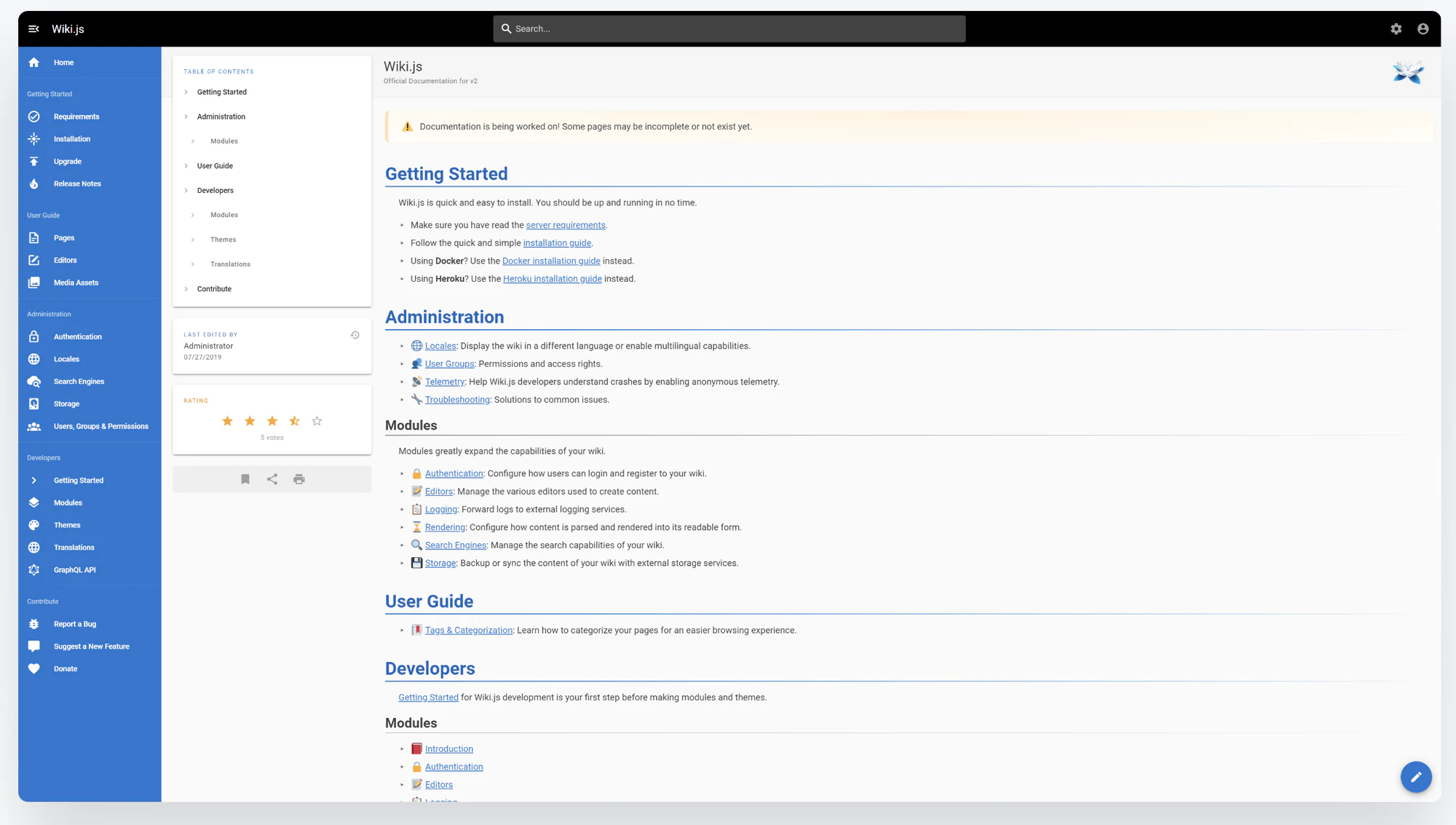Open Installation in the sidebar menu
Image resolution: width=1456 pixels, height=825 pixels.
point(72,139)
